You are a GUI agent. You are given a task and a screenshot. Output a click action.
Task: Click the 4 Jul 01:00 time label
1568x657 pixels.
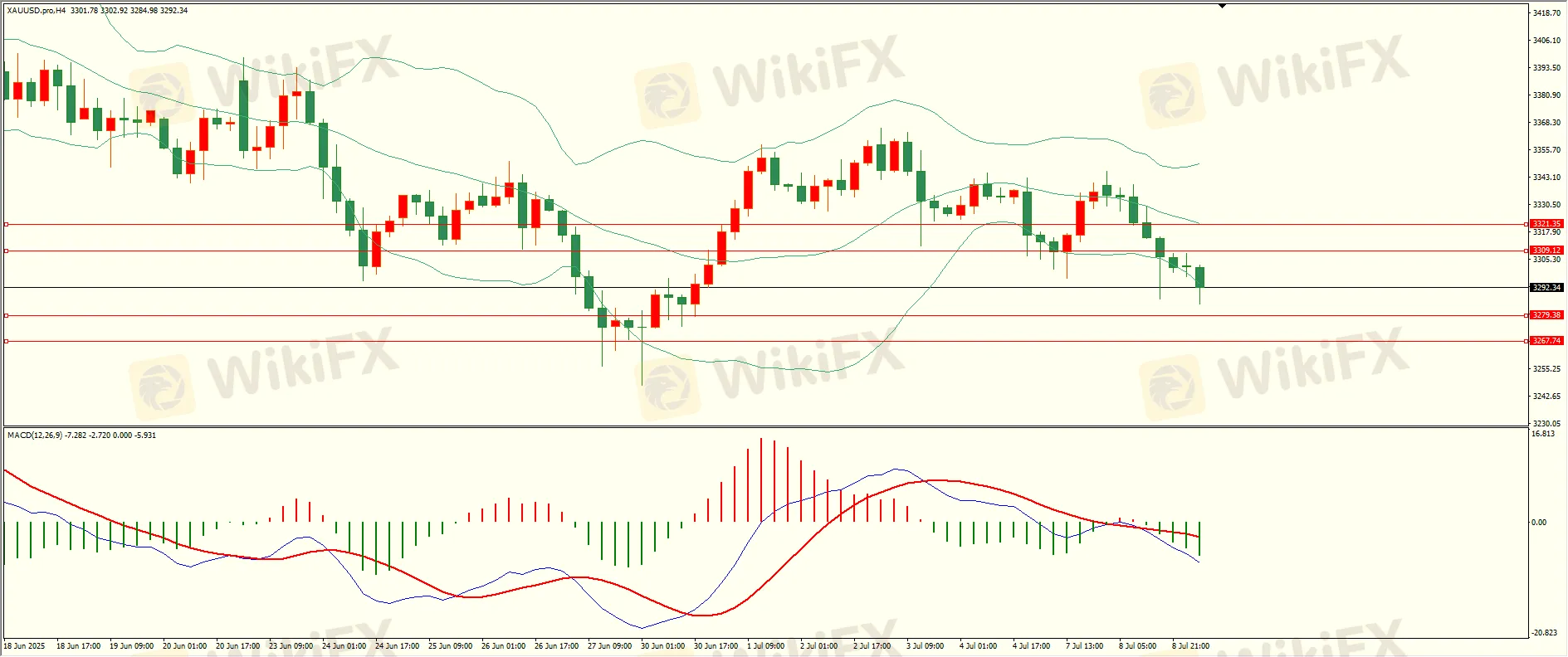pos(979,646)
